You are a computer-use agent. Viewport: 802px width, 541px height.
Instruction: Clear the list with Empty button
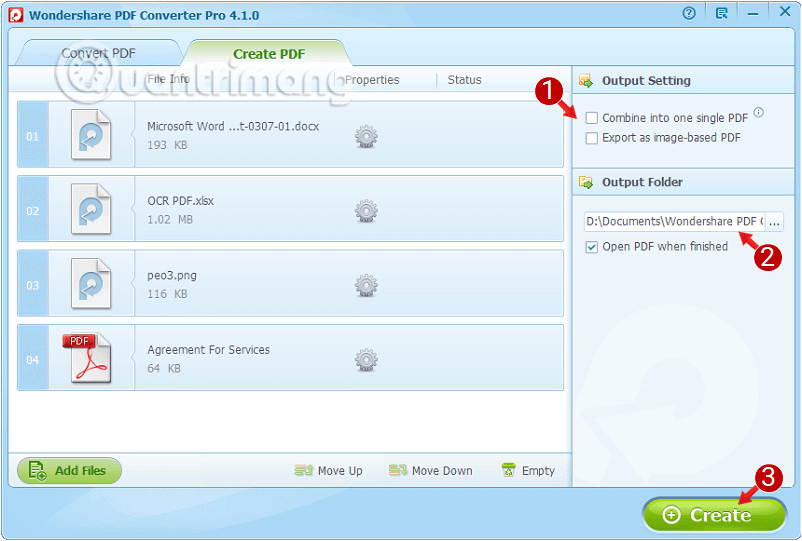pos(528,470)
